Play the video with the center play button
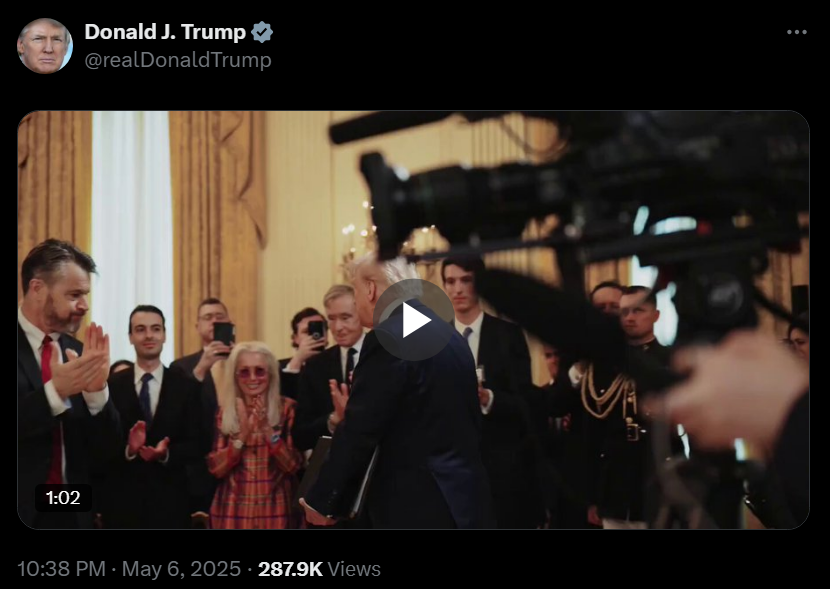Viewport: 830px width, 589px height. pyautogui.click(x=413, y=320)
